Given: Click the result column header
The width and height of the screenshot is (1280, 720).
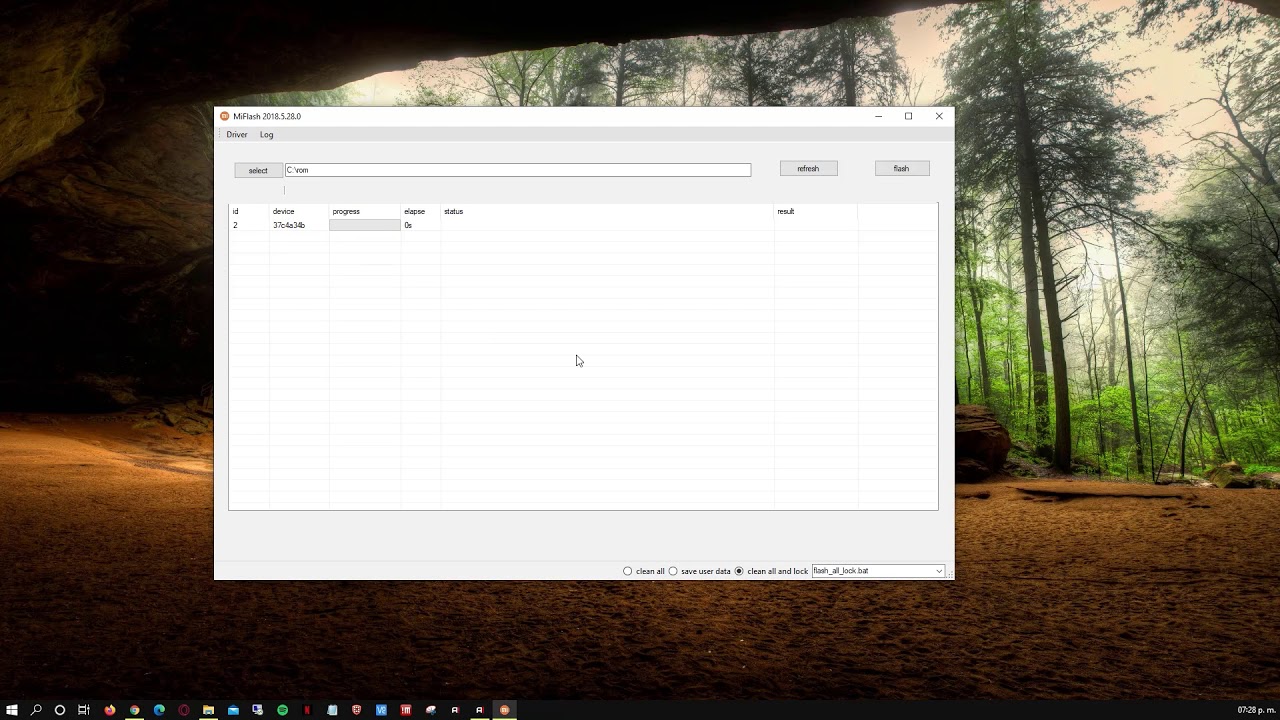Looking at the screenshot, I should pyautogui.click(x=786, y=212).
